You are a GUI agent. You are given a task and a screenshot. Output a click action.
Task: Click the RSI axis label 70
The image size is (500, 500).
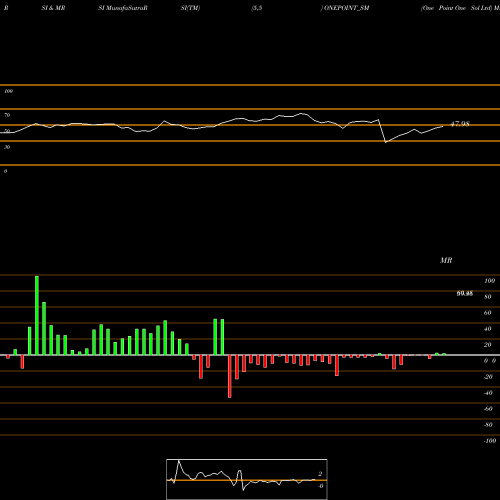point(7,115)
